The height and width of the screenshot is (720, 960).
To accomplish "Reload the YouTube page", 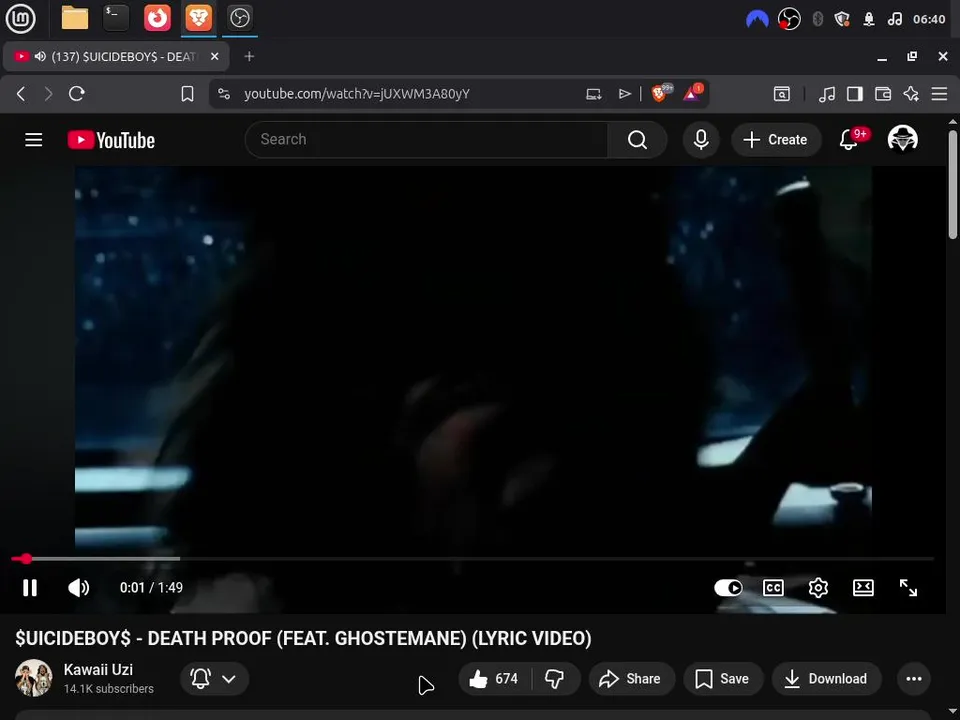I will (77, 94).
